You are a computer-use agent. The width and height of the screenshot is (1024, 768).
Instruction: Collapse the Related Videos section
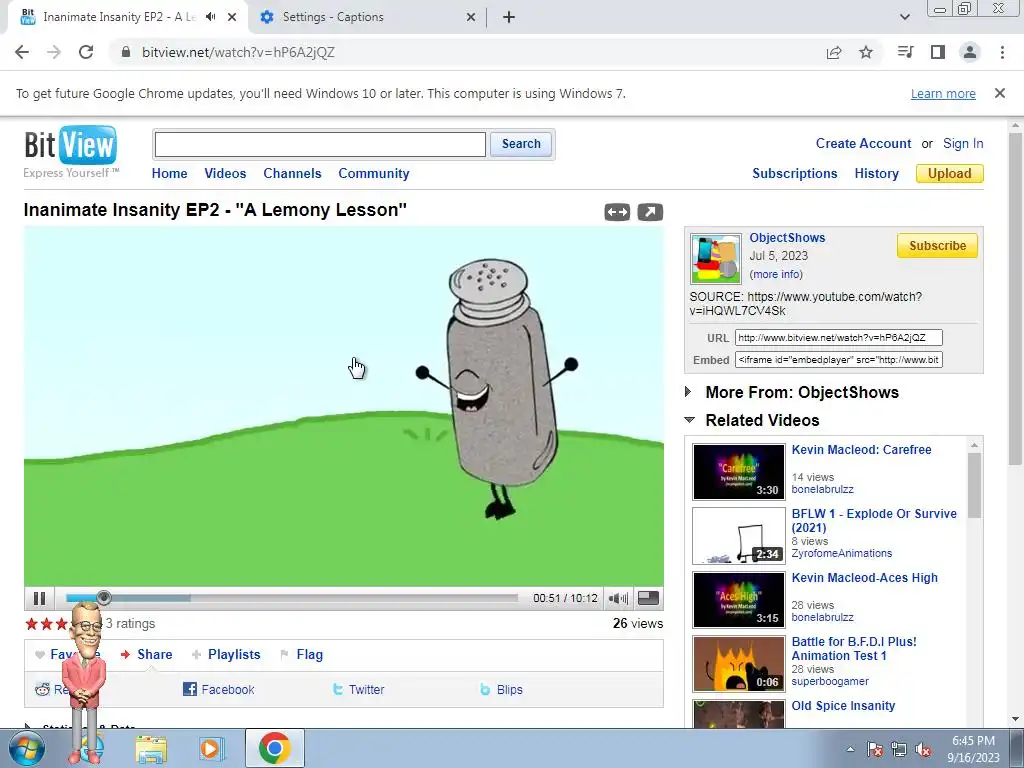[690, 420]
